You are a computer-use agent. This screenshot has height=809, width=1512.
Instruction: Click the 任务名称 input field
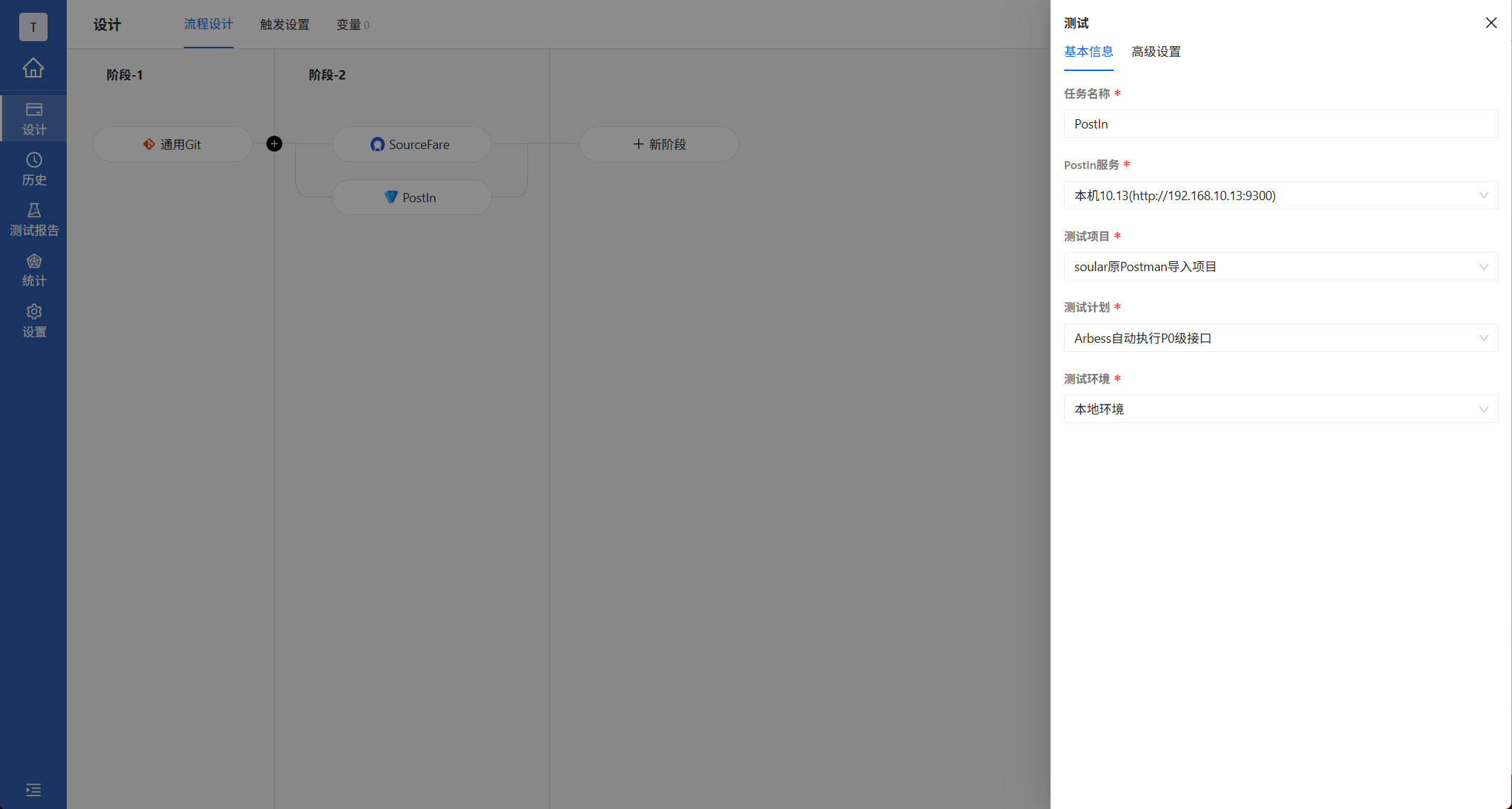pyautogui.click(x=1280, y=123)
